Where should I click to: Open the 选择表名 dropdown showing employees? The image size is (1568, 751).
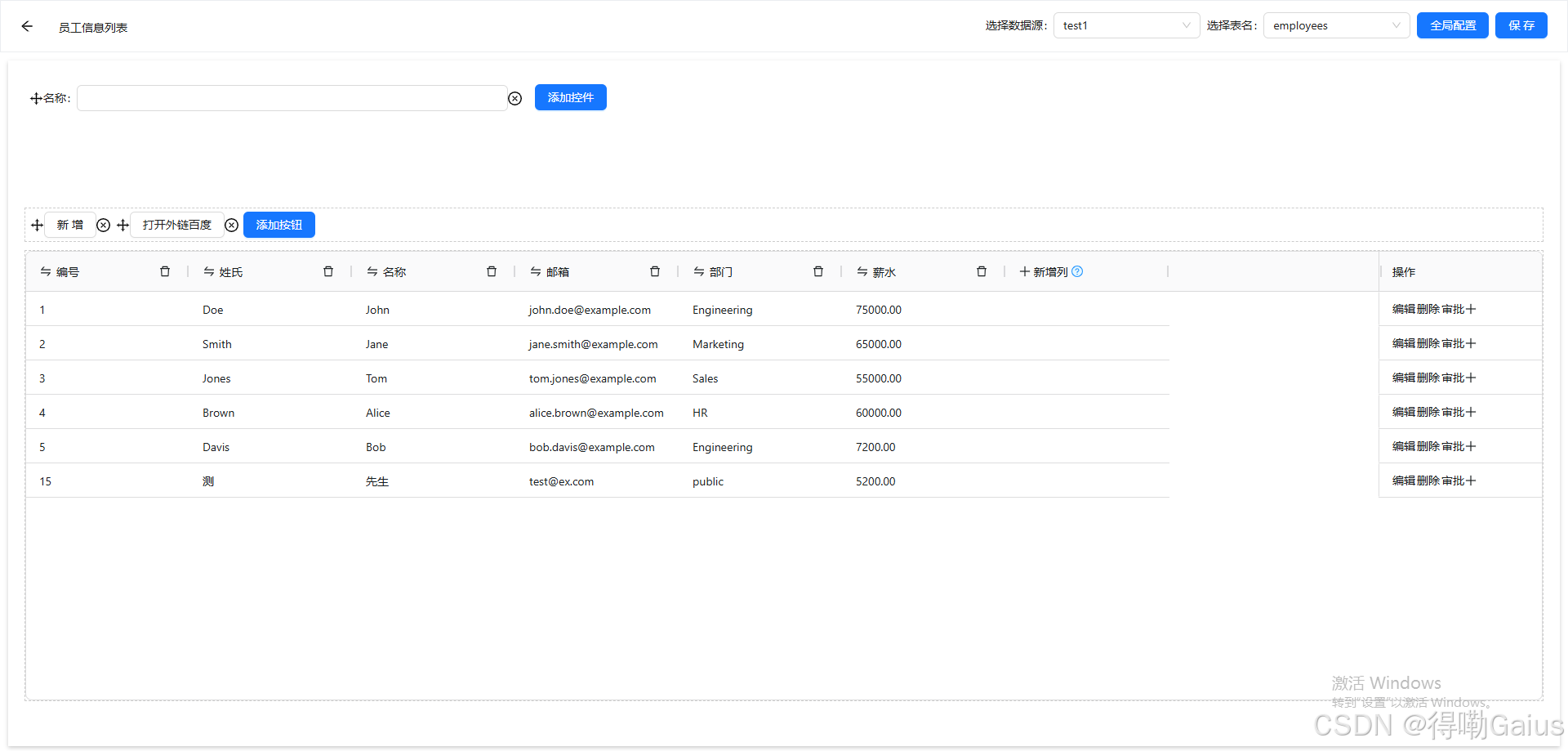pyautogui.click(x=1336, y=25)
